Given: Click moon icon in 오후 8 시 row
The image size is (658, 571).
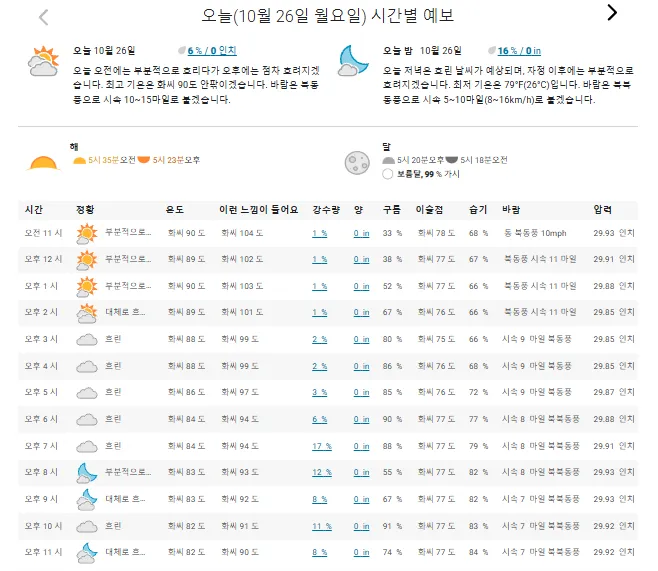Looking at the screenshot, I should [x=87, y=473].
